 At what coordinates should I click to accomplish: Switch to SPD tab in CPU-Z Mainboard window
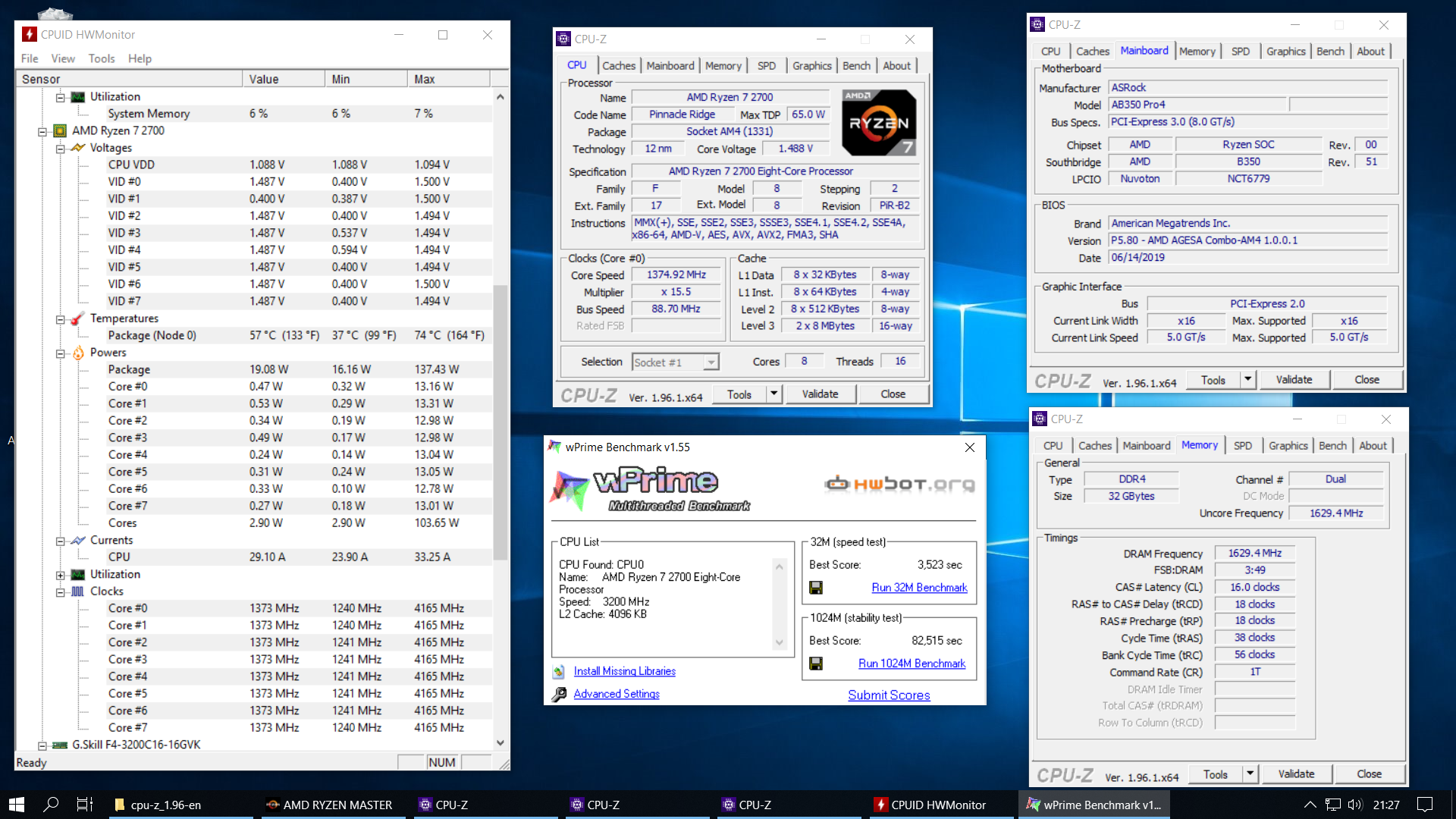click(1240, 52)
